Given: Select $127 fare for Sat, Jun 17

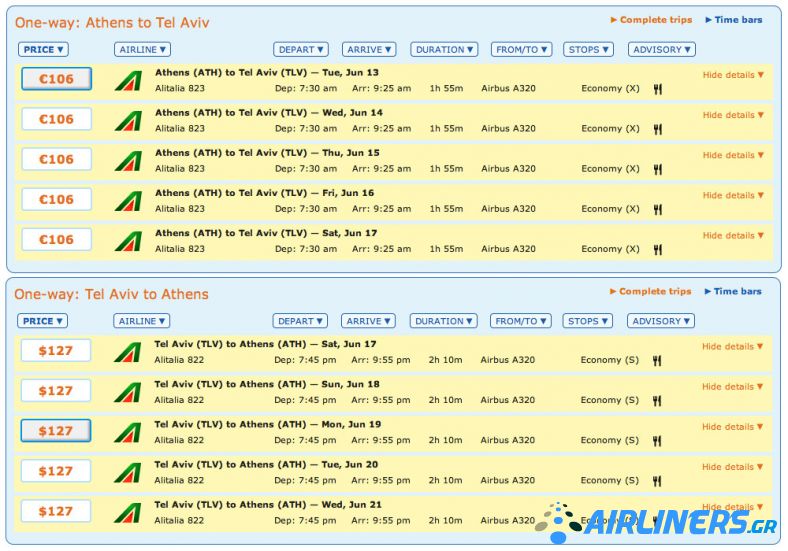Looking at the screenshot, I should tap(56, 350).
